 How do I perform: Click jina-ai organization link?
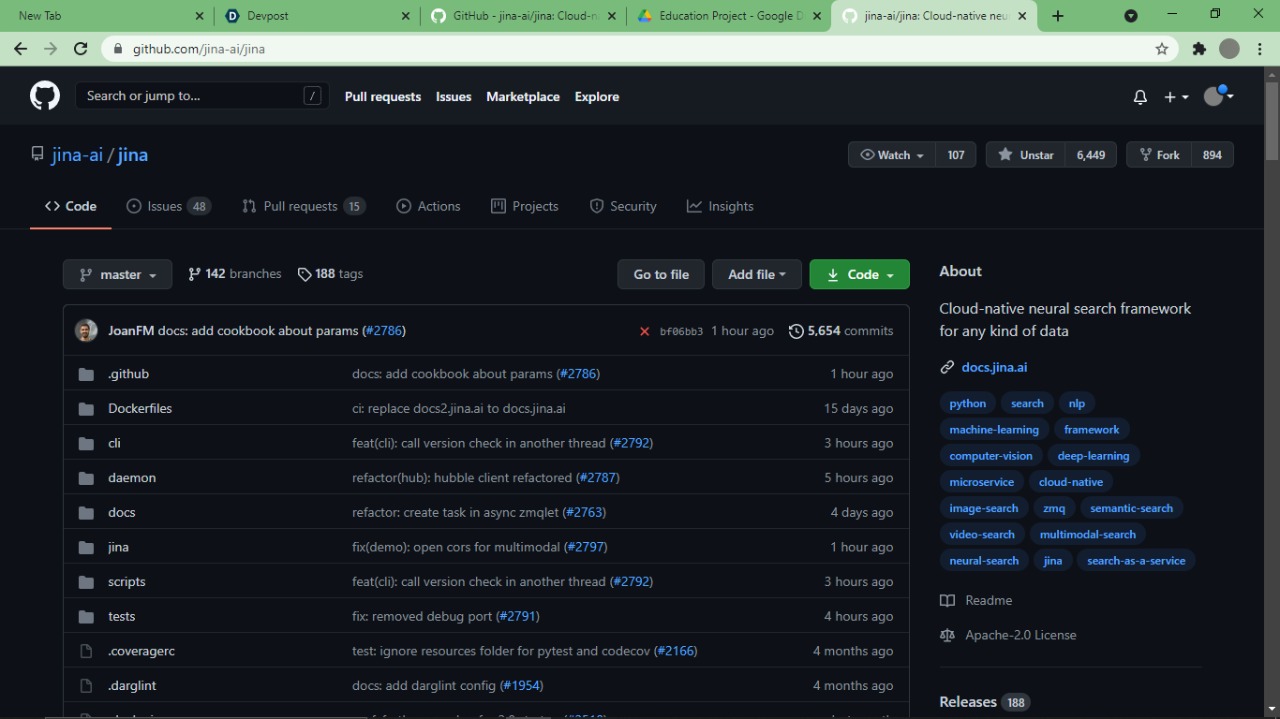tap(77, 155)
